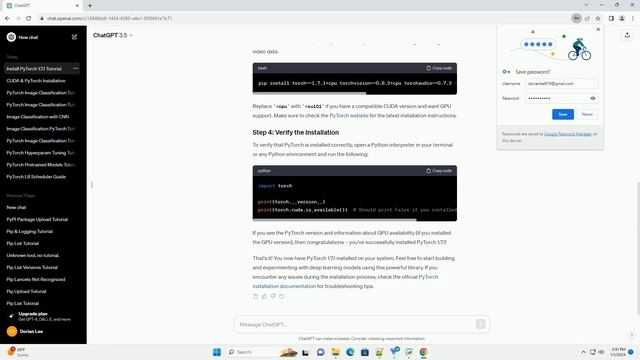Viewport: 640px width, 360px height.
Task: Show password with the eye icon
Action: click(593, 98)
